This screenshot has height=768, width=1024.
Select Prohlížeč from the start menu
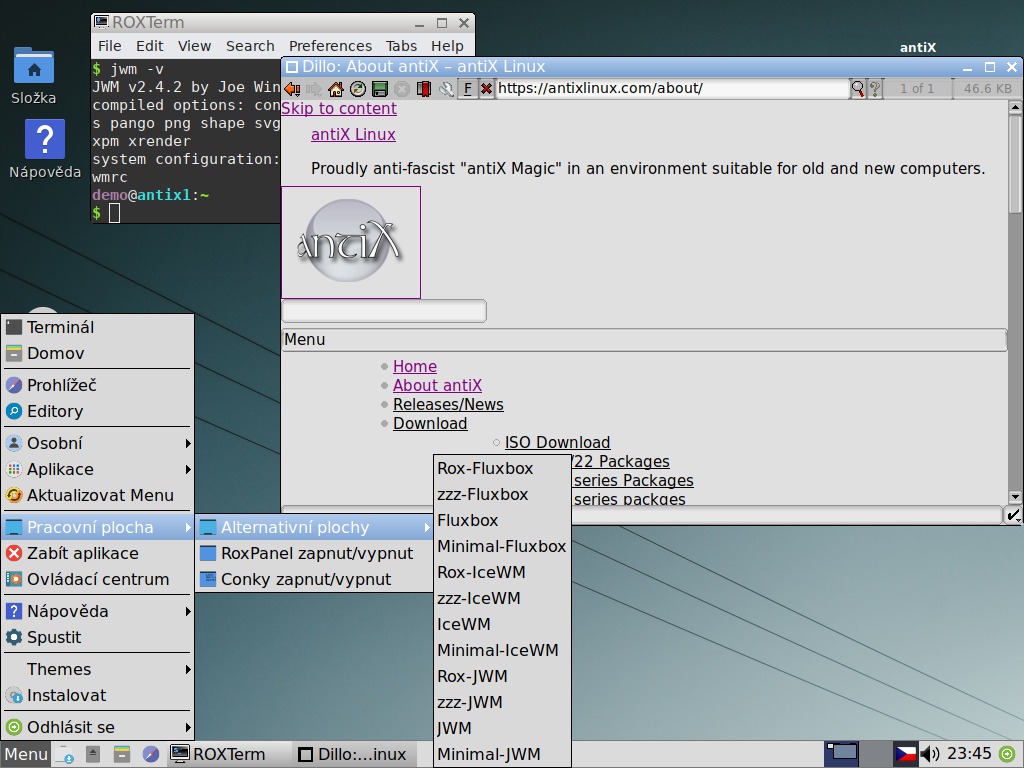point(98,385)
